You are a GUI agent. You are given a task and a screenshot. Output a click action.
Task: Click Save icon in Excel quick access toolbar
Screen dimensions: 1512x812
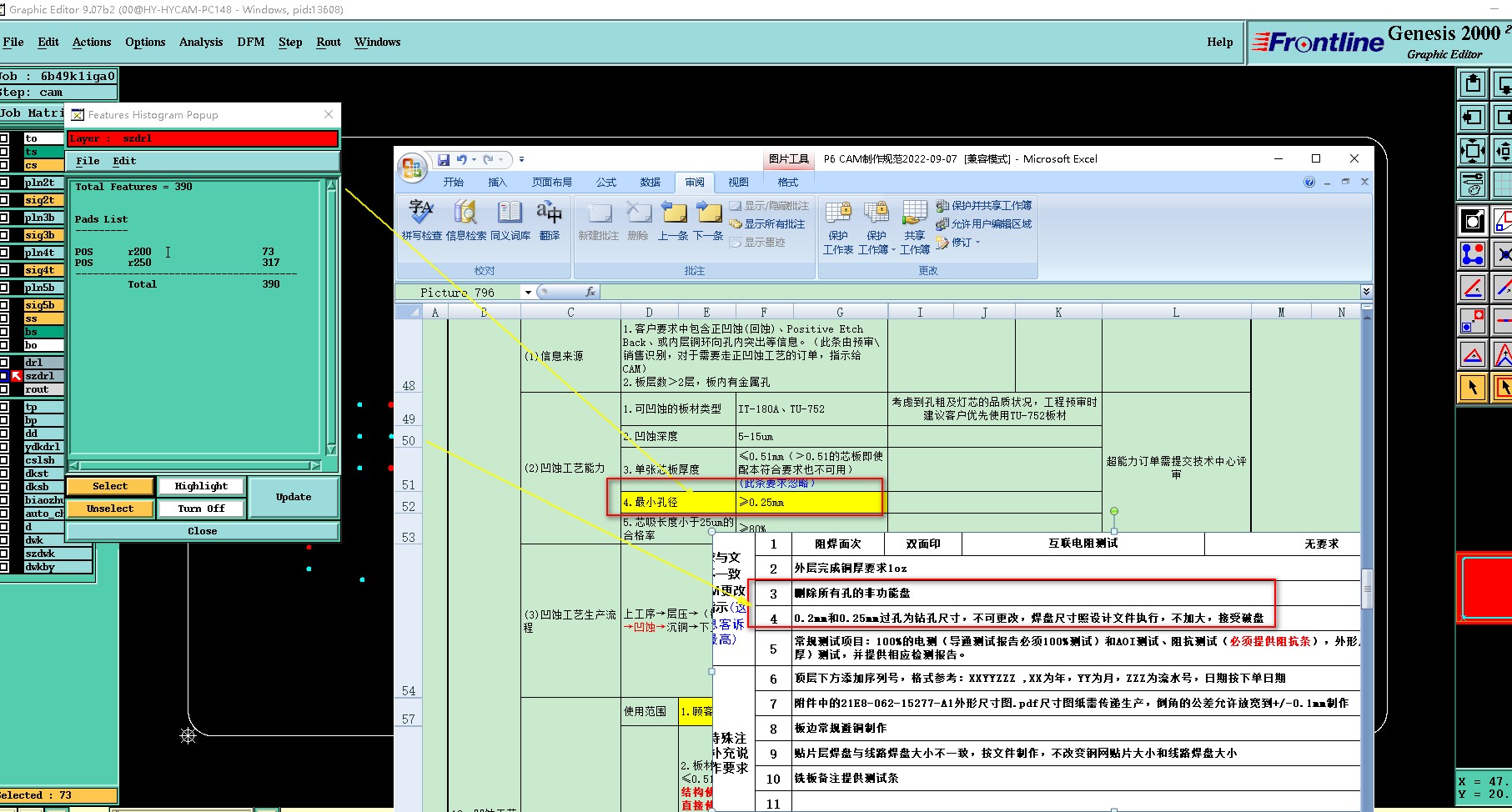point(443,159)
